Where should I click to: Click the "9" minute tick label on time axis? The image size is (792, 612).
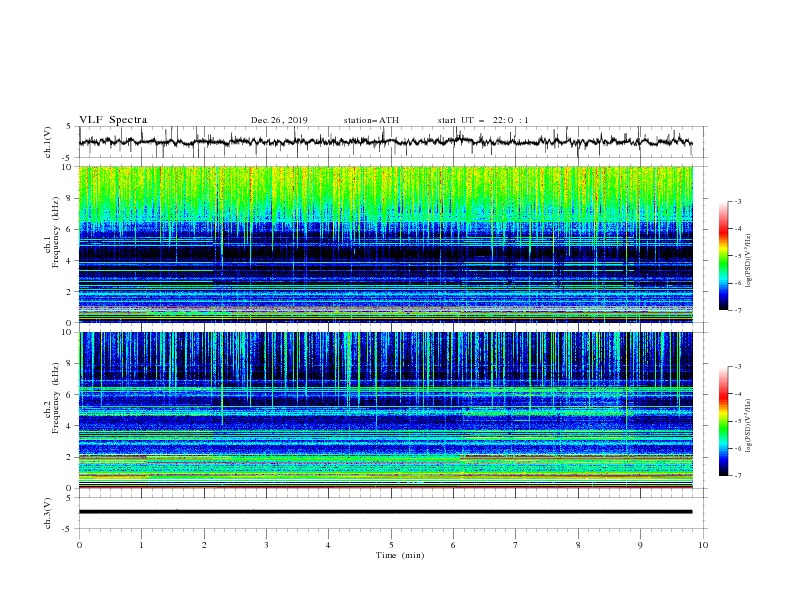pyautogui.click(x=640, y=545)
